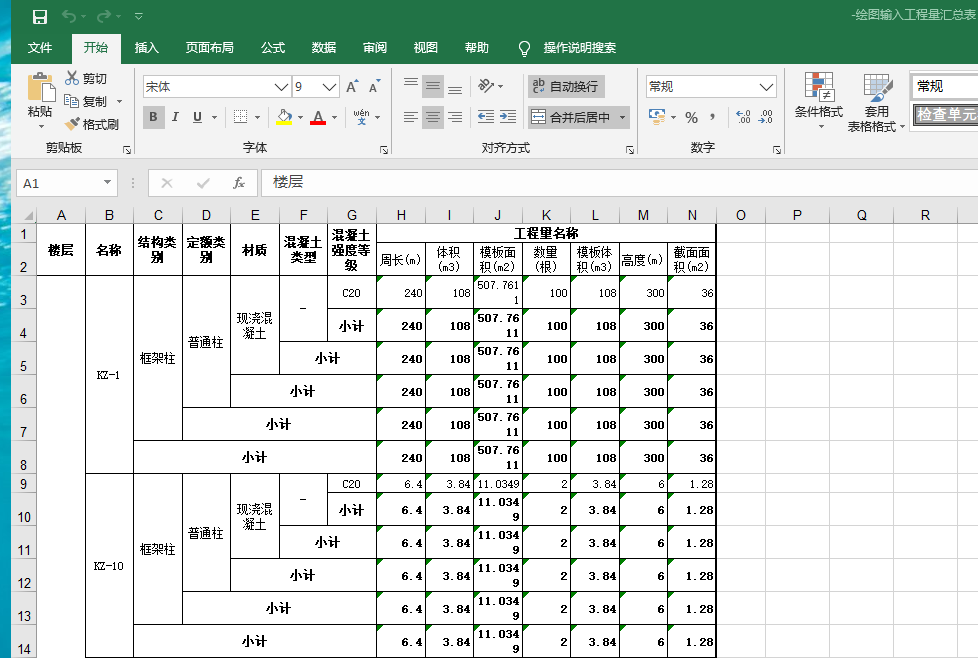Click the increase decimal icon
The height and width of the screenshot is (658, 978).
pyautogui.click(x=743, y=117)
